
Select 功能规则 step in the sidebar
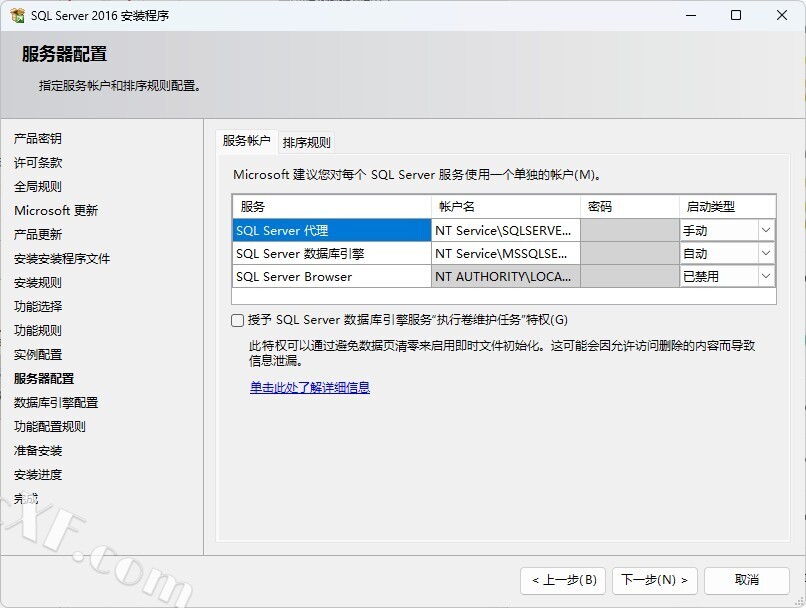click(38, 330)
